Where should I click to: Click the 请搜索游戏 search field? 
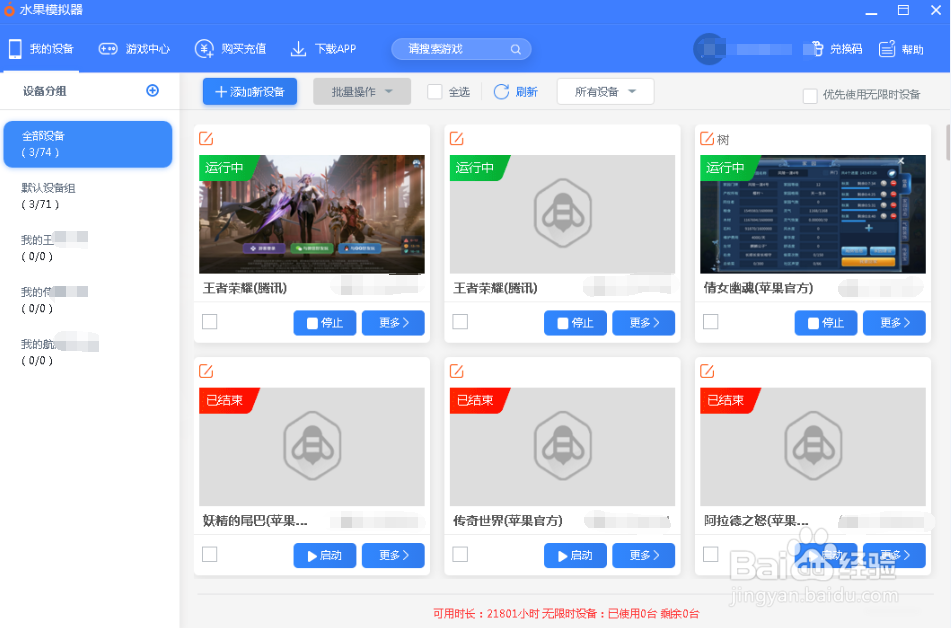[461, 49]
